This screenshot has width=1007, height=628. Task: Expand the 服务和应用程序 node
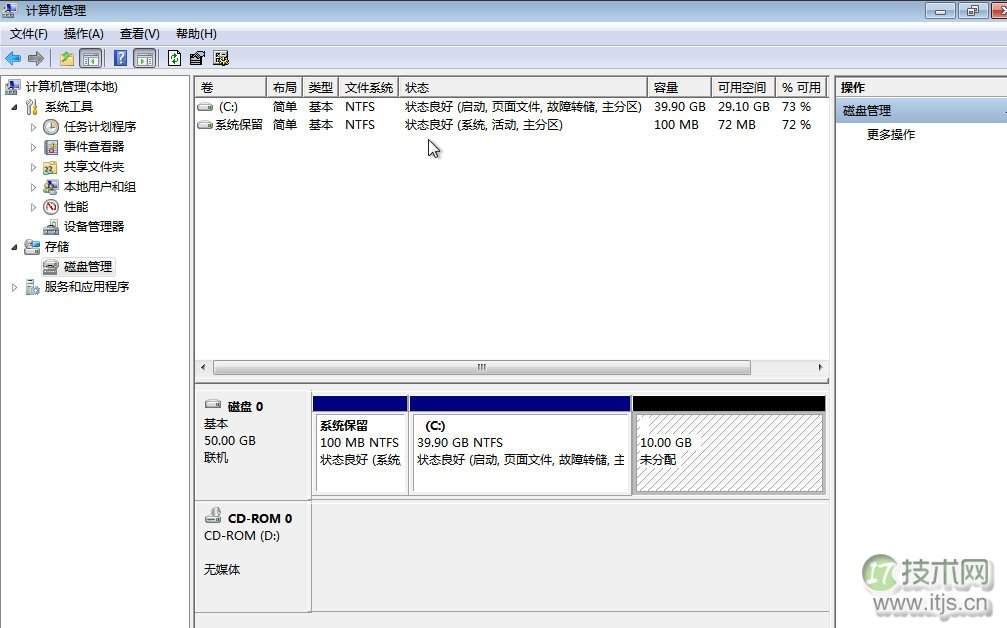coord(13,287)
